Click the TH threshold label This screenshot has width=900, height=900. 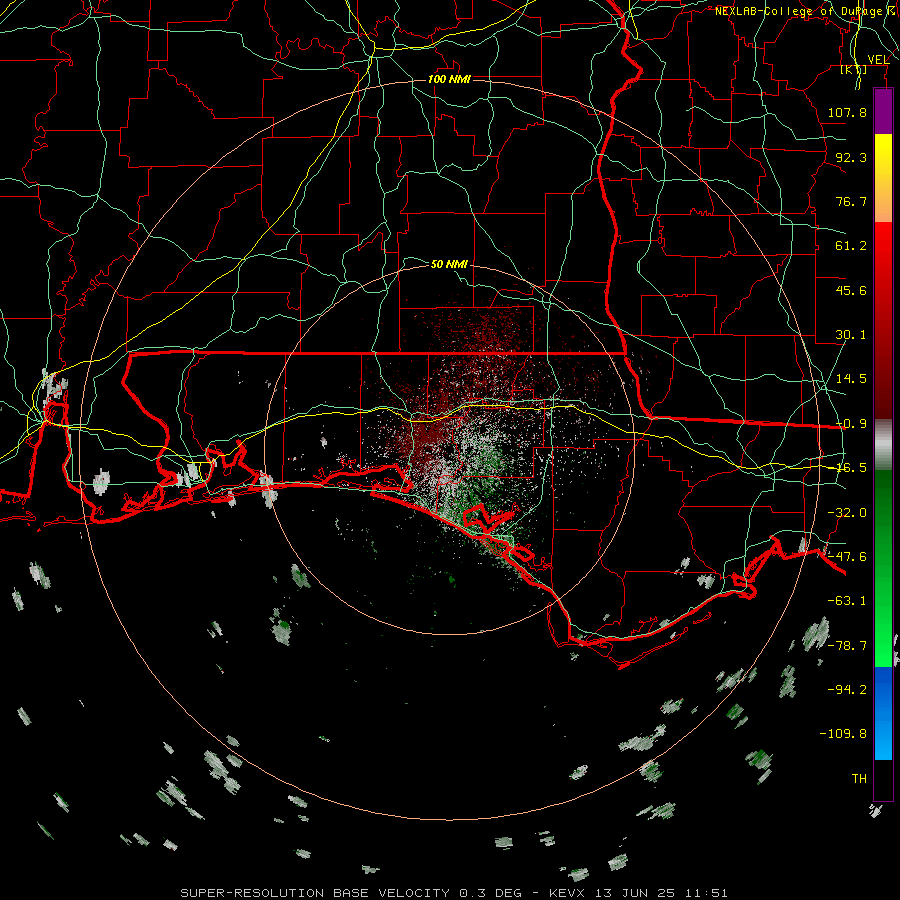click(859, 779)
